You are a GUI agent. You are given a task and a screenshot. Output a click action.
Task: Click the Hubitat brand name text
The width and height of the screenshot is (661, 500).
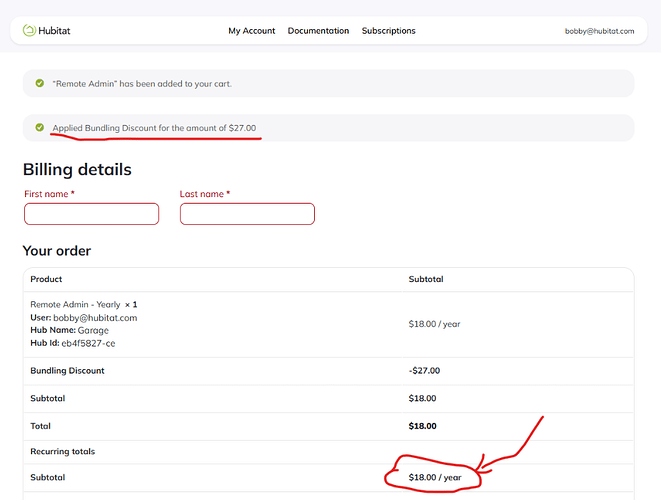pyautogui.click(x=55, y=31)
